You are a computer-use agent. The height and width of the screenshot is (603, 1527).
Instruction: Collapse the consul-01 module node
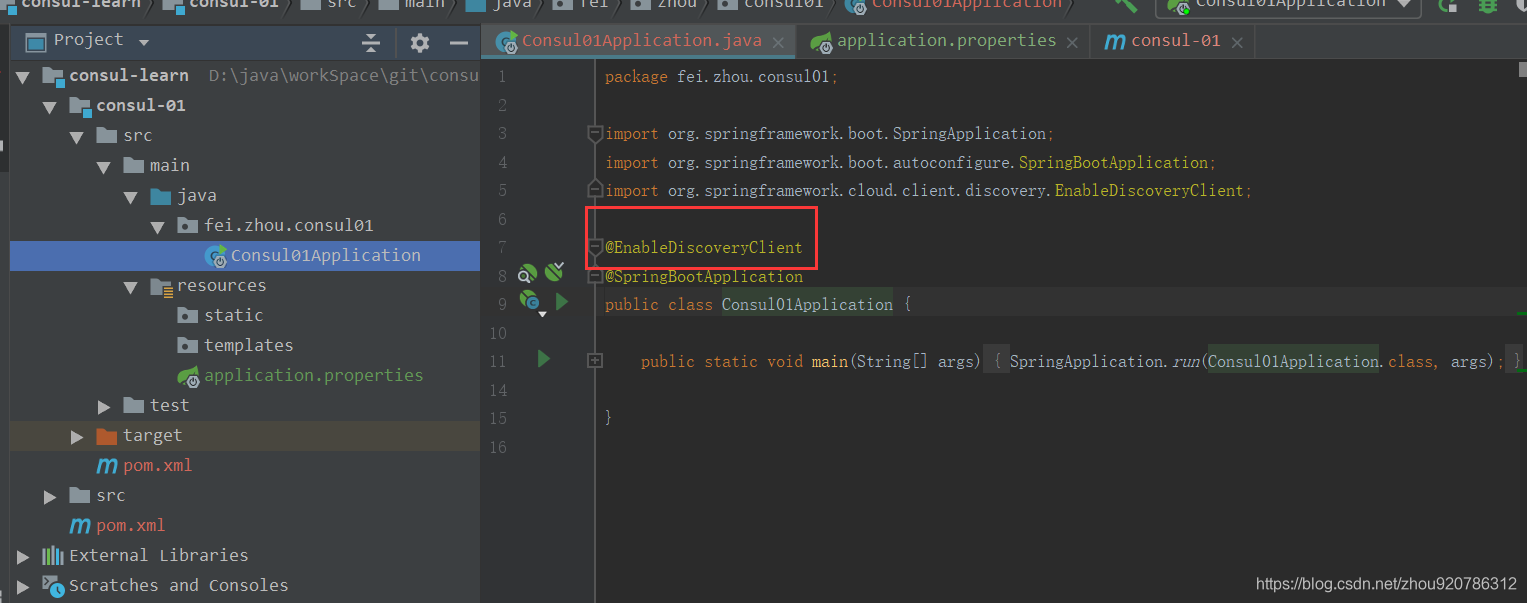[x=50, y=106]
